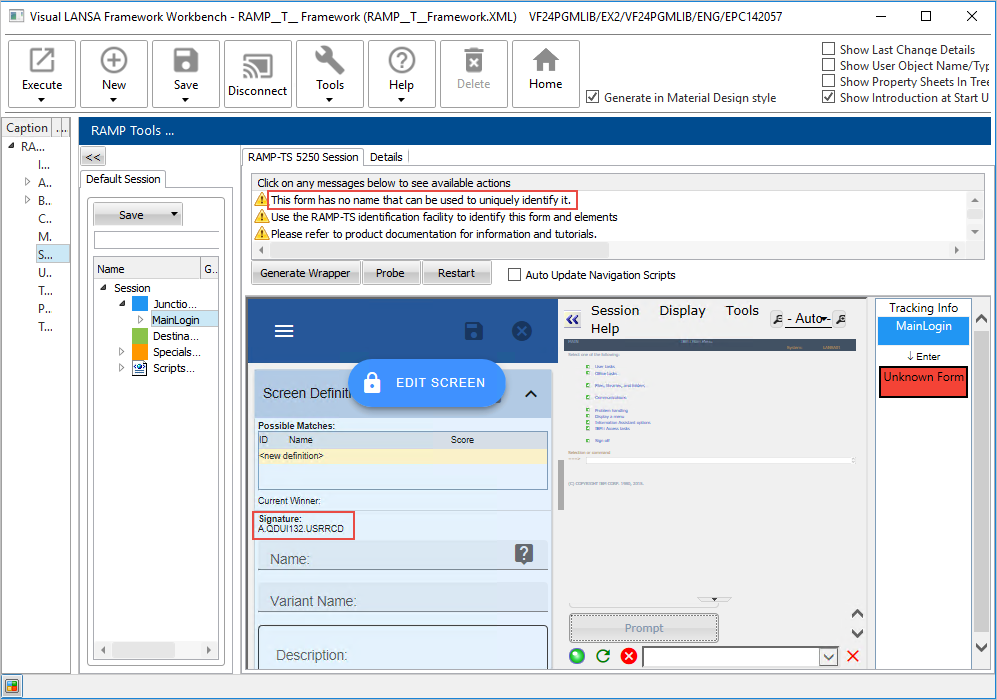Uncheck Generate in Material Design style
This screenshot has height=700, width=997.
click(593, 97)
